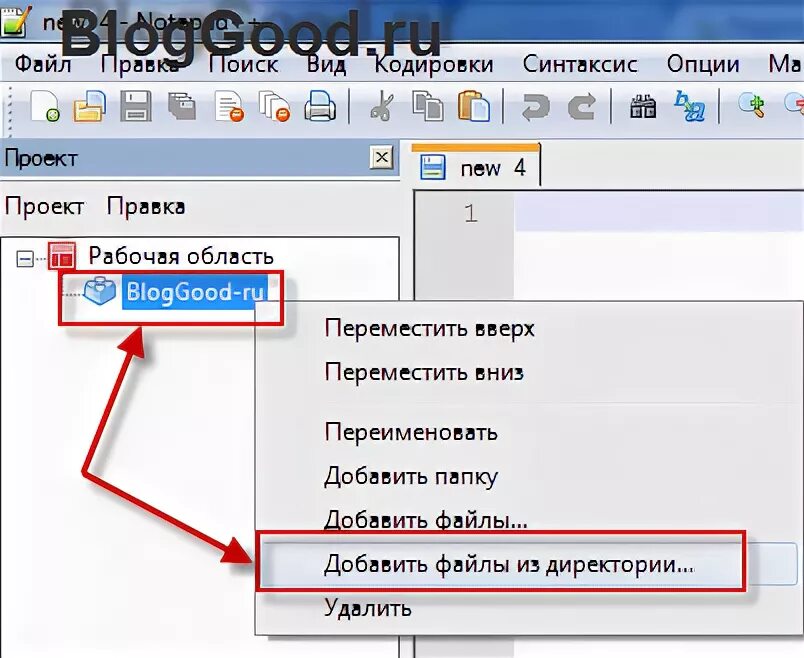Click line number 1 in the editor margin
Screen dimensions: 804x658
[470, 213]
